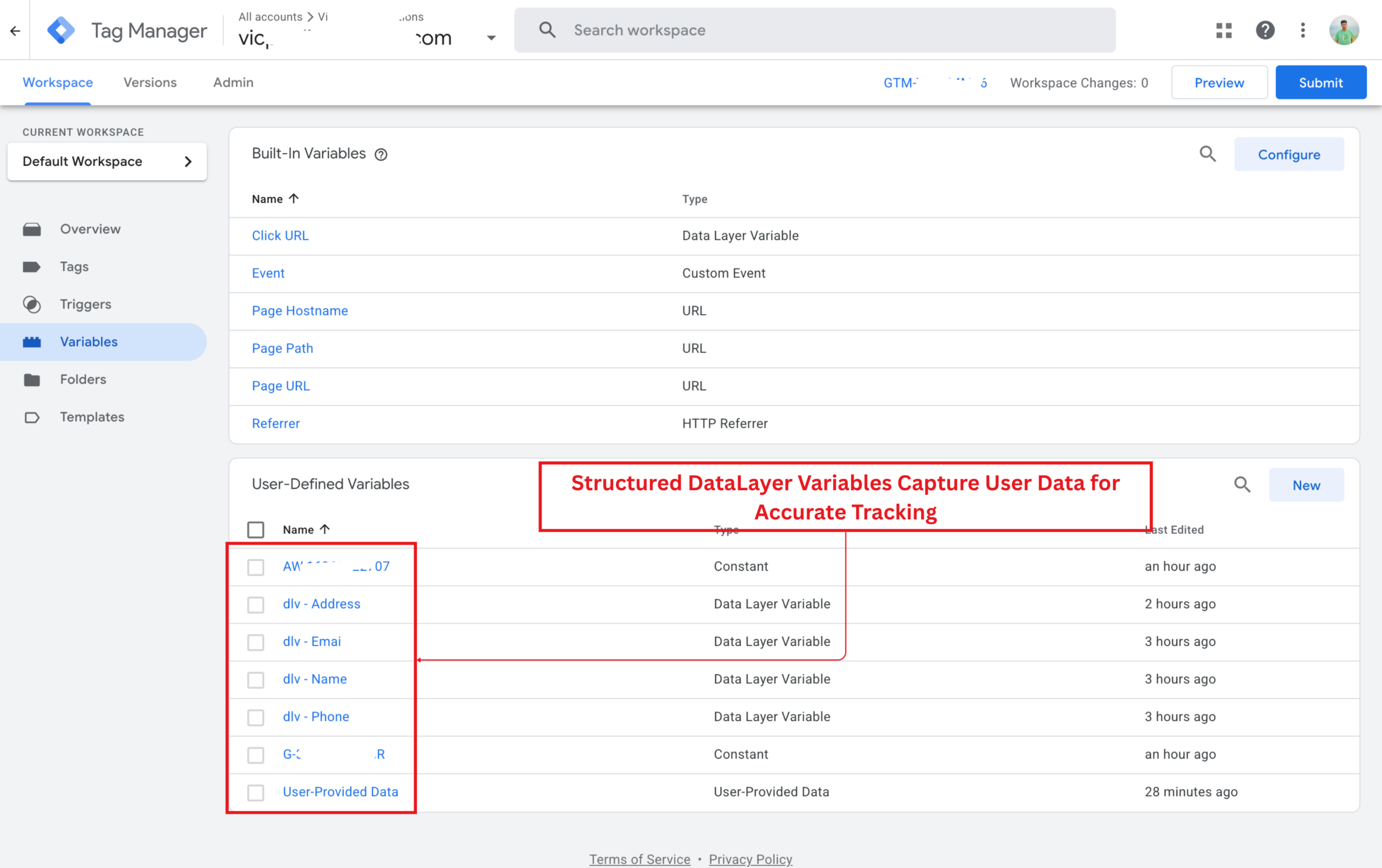Open the dlv - Phone variable link

(x=316, y=716)
